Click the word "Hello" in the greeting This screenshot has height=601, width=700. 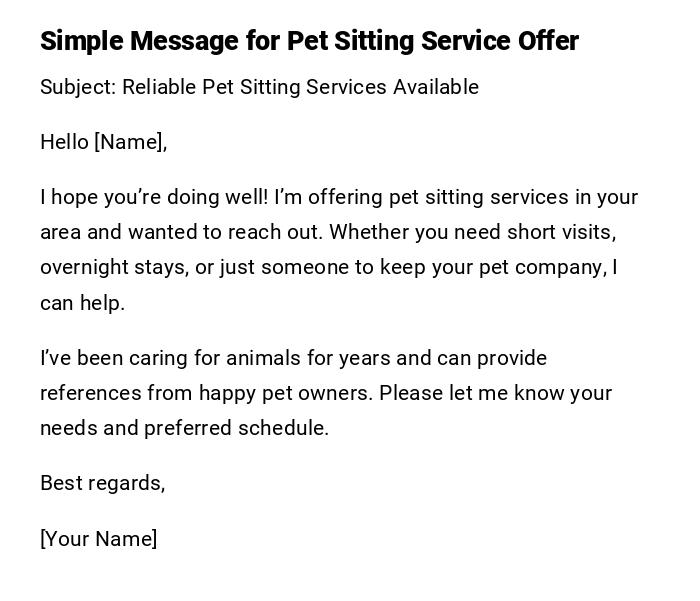pyautogui.click(x=64, y=142)
